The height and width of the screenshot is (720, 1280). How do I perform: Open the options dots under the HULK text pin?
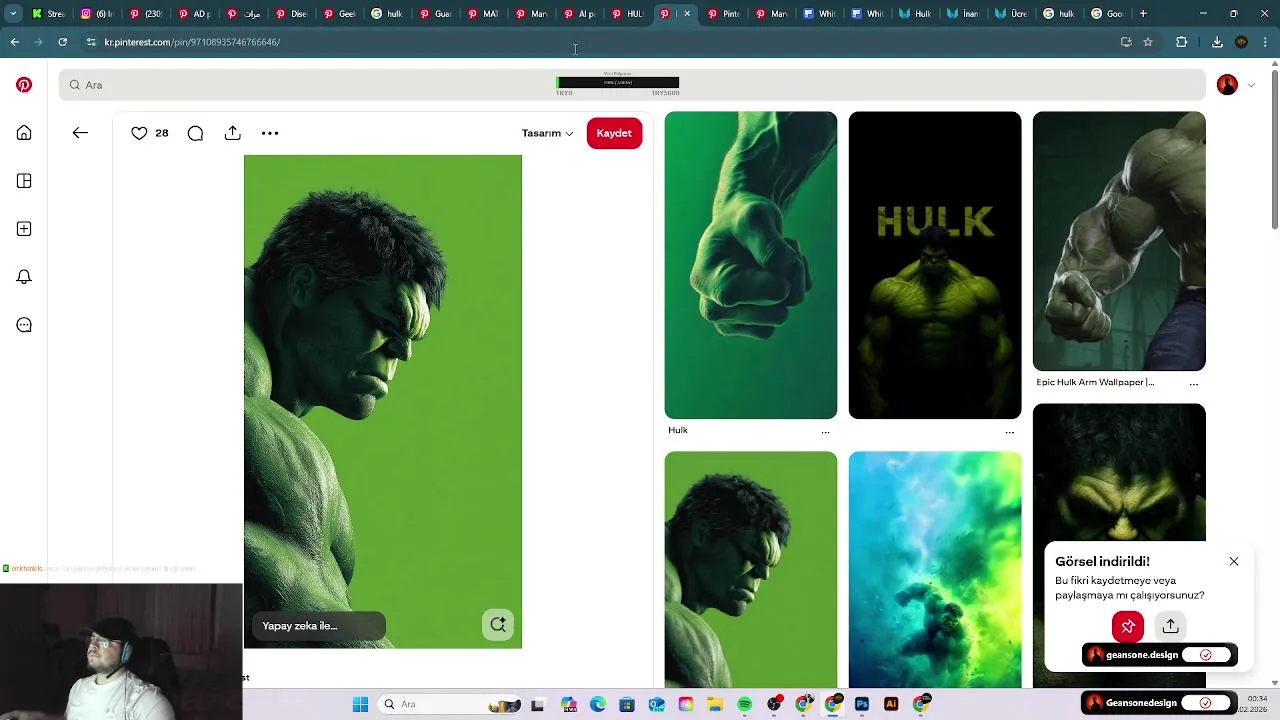pyautogui.click(x=1009, y=432)
